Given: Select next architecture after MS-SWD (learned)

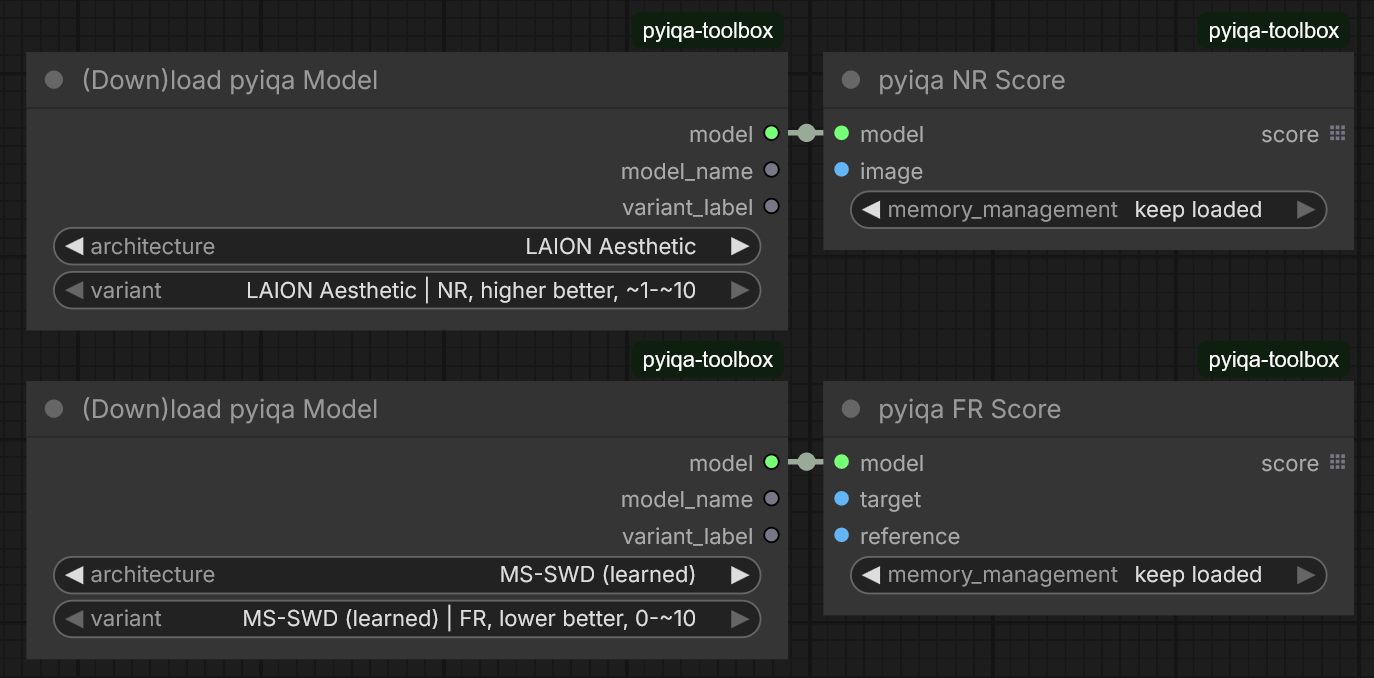Looking at the screenshot, I should (739, 574).
